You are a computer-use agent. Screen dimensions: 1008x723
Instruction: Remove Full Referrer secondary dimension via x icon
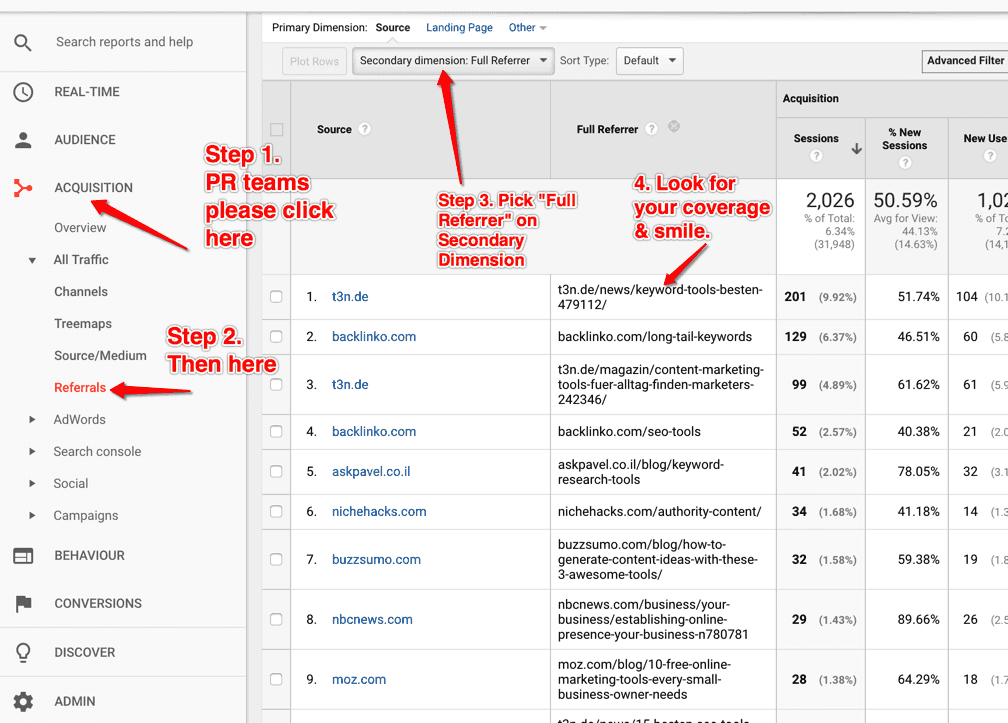pos(674,126)
